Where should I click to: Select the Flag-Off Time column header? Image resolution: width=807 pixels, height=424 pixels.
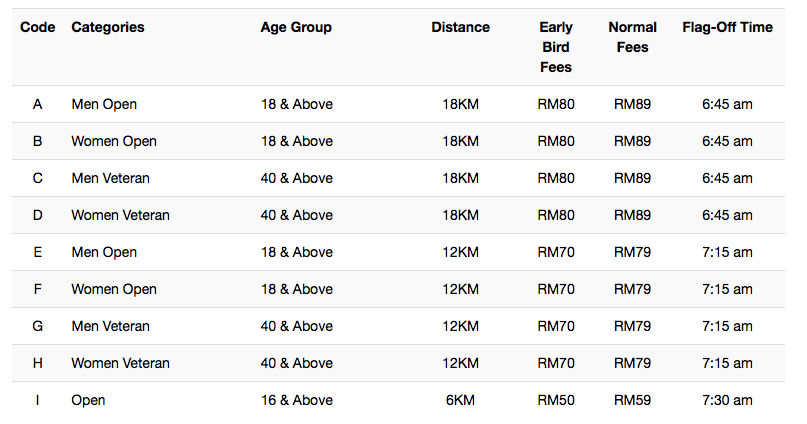[727, 27]
